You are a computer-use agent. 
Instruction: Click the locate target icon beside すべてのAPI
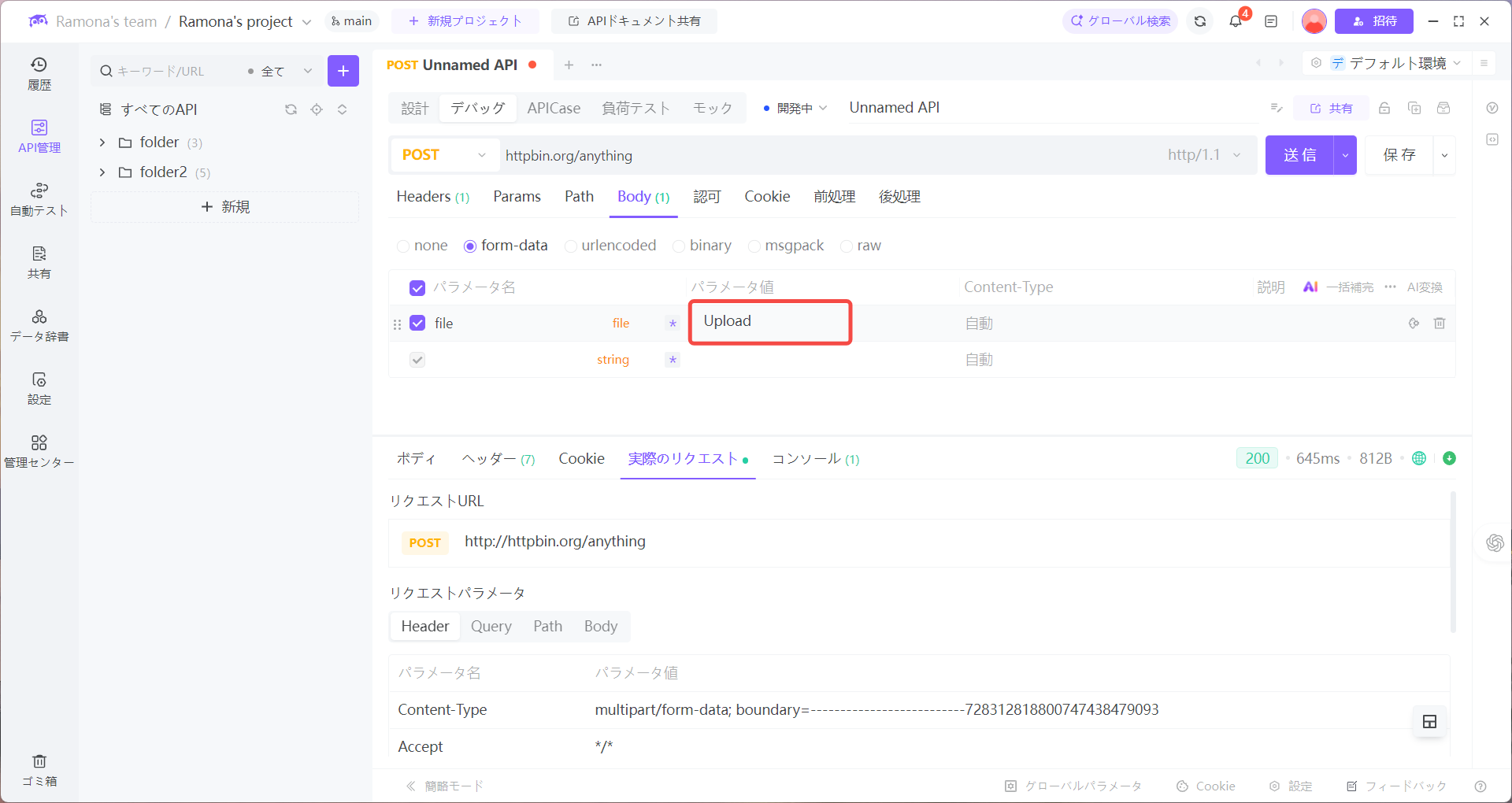pyautogui.click(x=317, y=109)
